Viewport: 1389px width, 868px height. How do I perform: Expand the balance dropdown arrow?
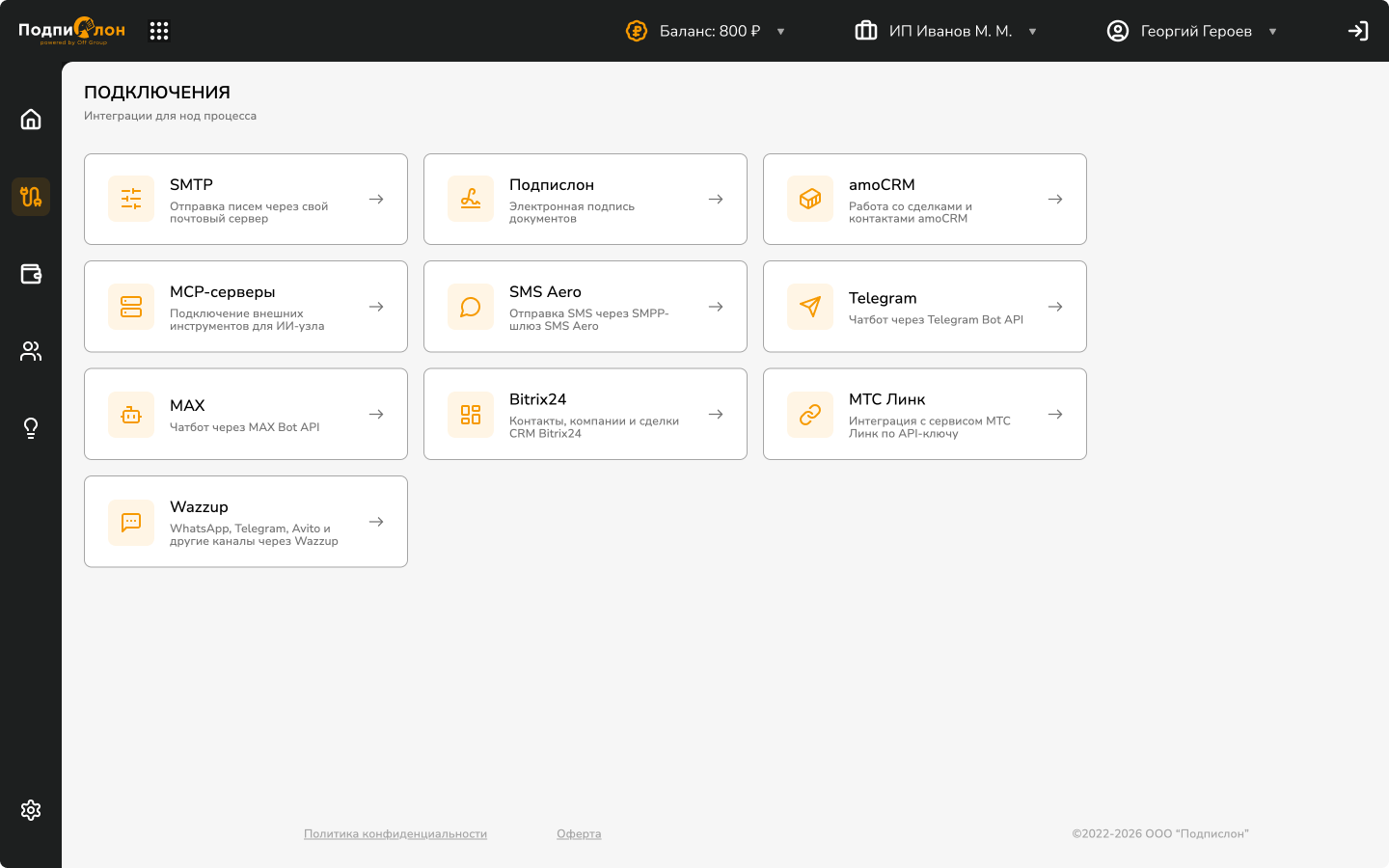coord(780,32)
